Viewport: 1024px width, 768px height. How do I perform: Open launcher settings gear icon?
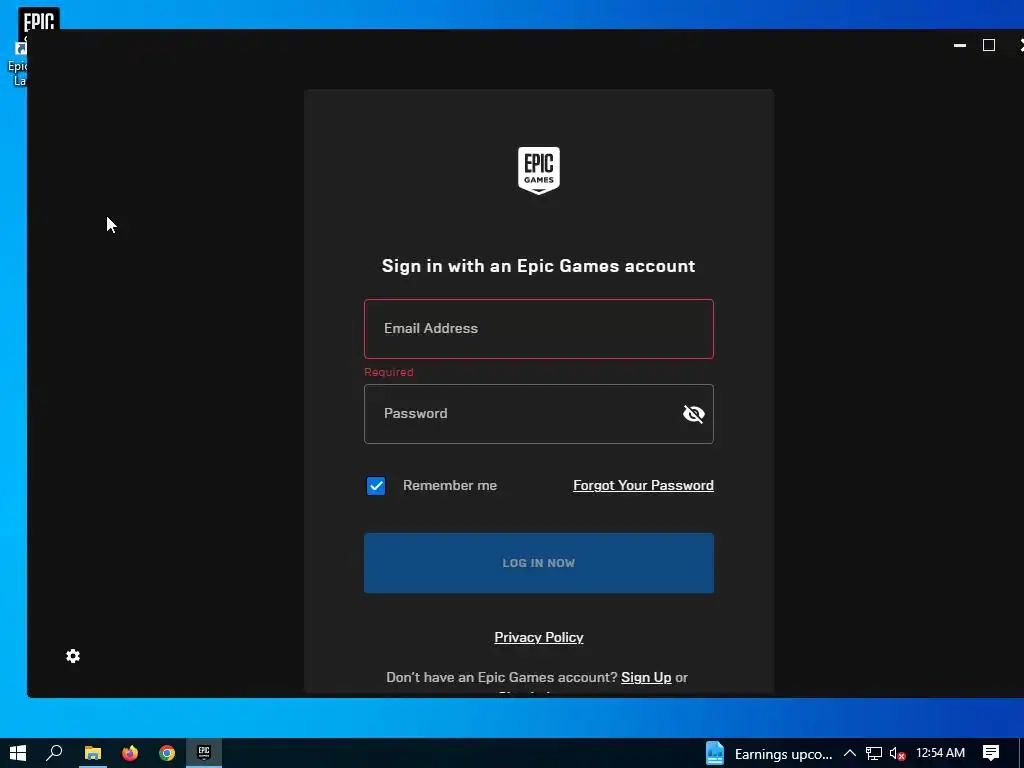pyautogui.click(x=73, y=656)
